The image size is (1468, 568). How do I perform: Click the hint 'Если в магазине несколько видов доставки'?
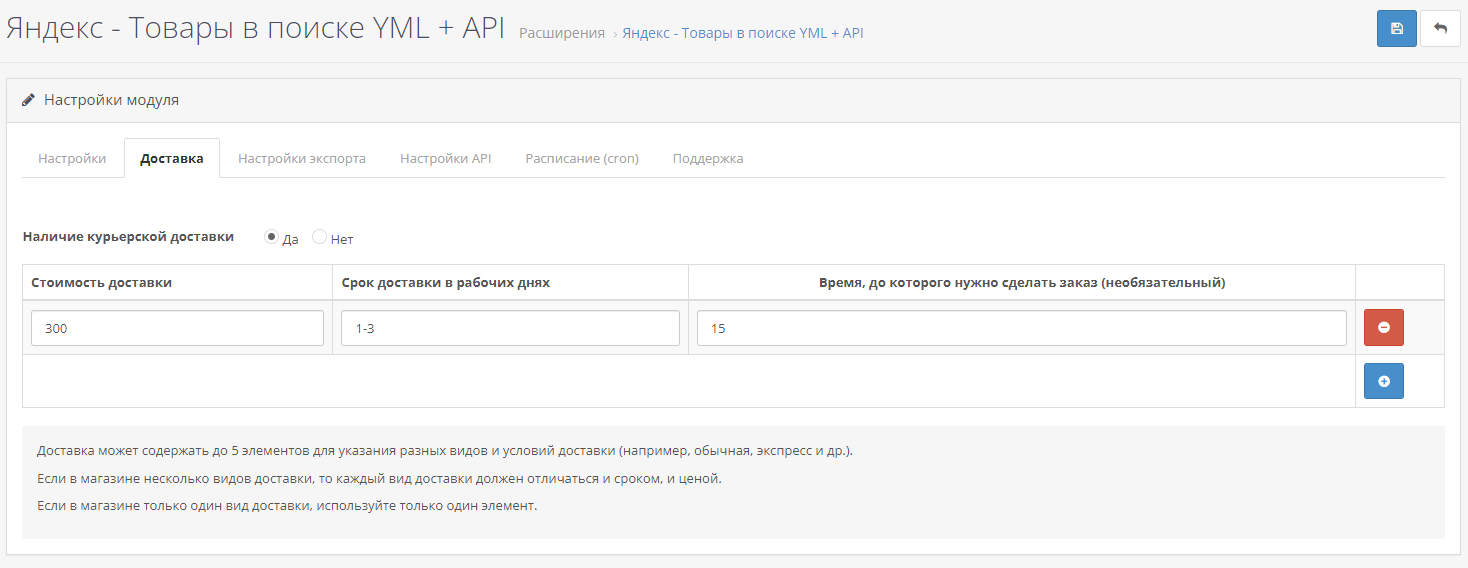[x=379, y=478]
